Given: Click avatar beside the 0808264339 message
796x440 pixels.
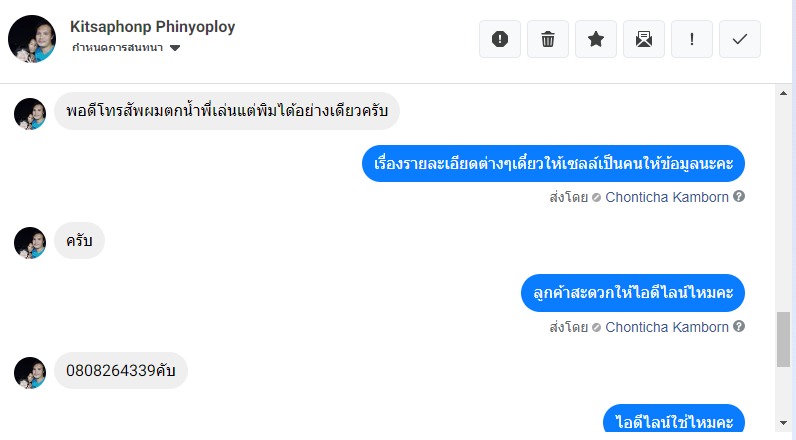Looking at the screenshot, I should (x=30, y=372).
